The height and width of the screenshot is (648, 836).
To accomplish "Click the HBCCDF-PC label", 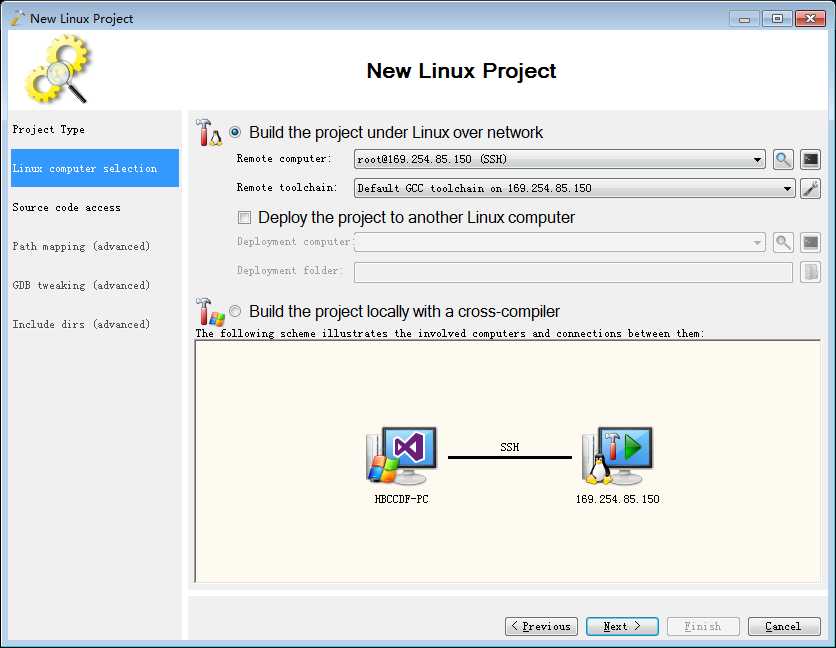I will click(x=401, y=499).
